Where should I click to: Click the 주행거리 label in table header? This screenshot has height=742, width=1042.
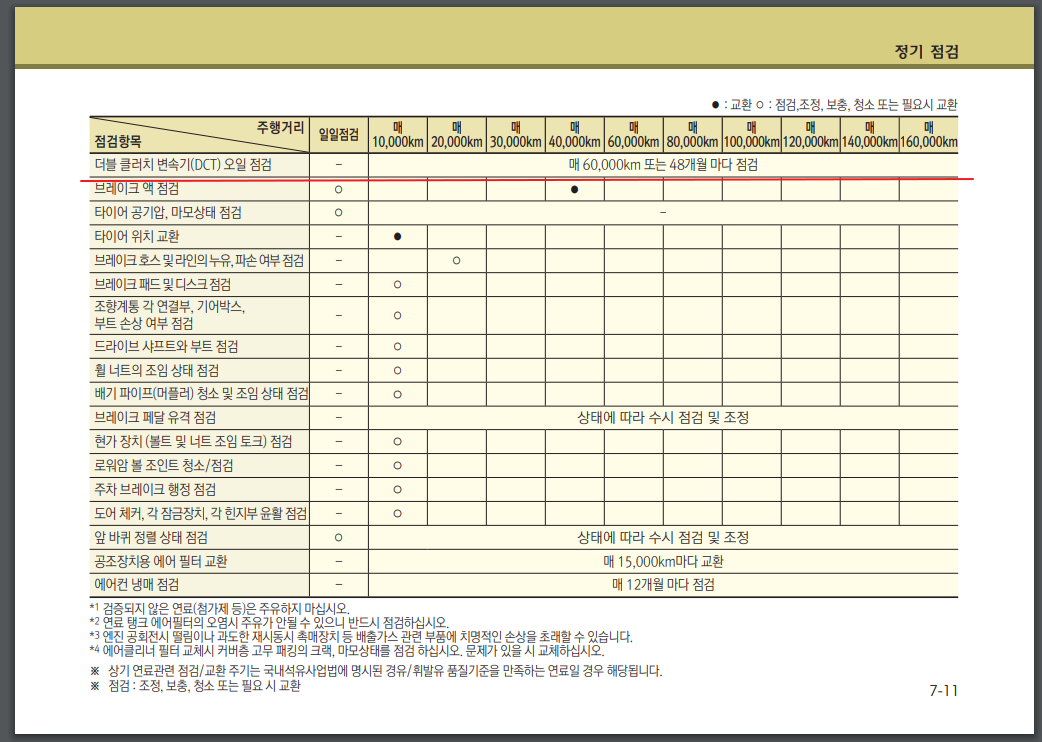point(281,127)
